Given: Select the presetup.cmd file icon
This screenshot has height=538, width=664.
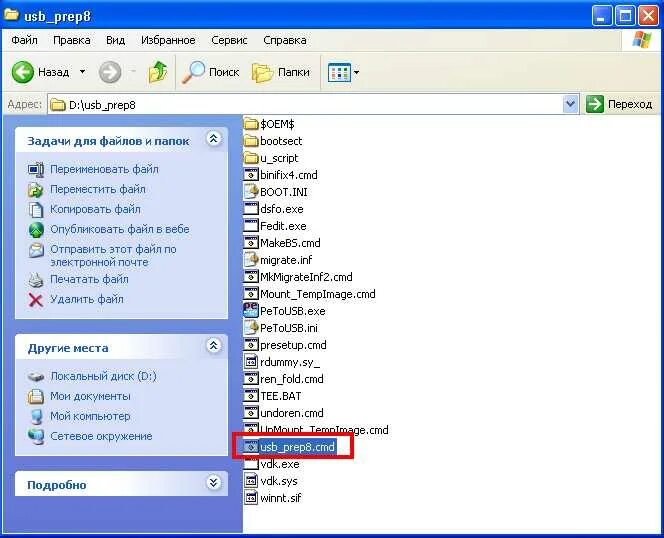Looking at the screenshot, I should point(251,345).
